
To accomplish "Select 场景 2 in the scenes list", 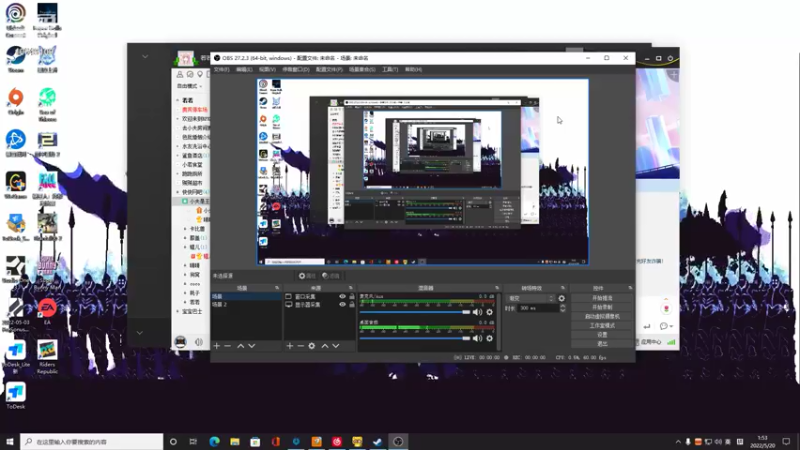I will (x=246, y=305).
